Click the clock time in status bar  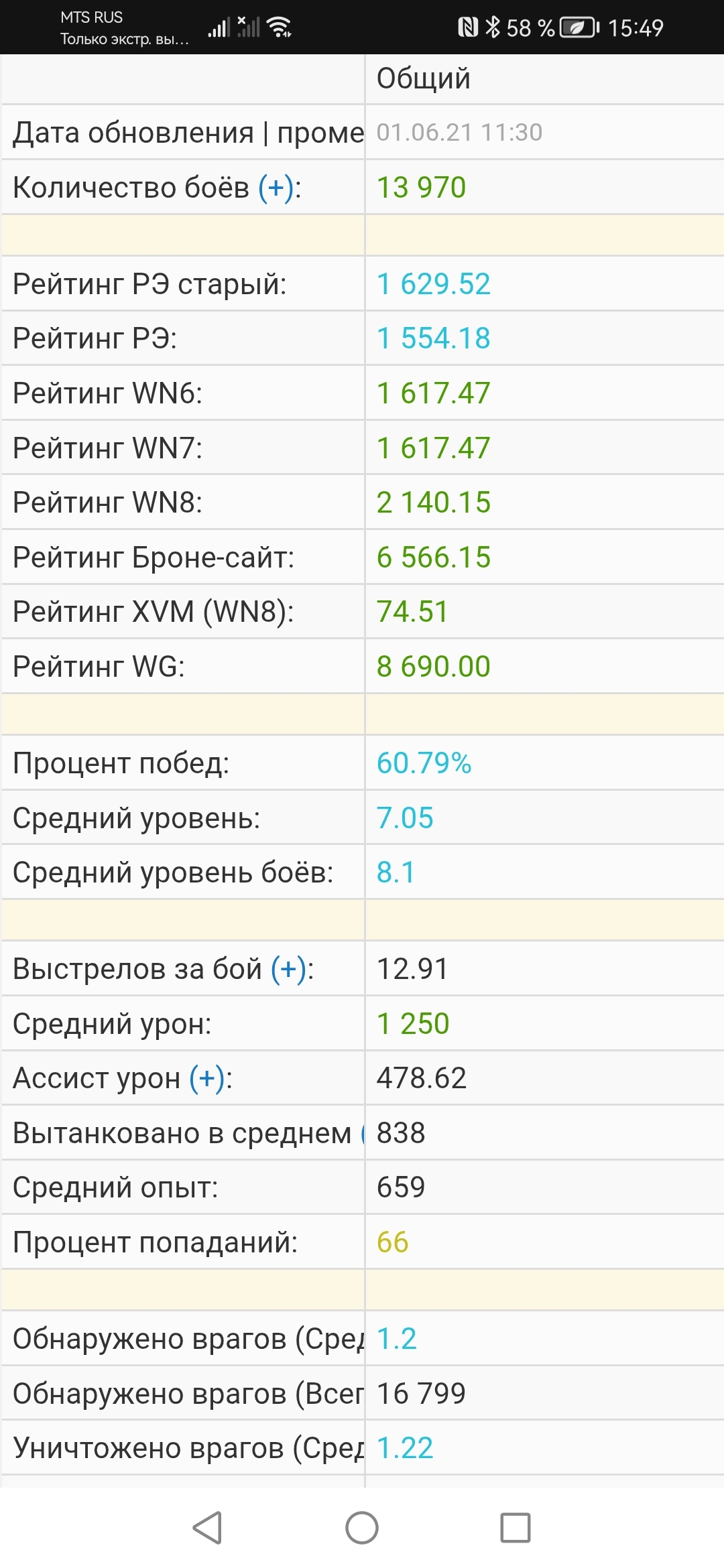click(636, 27)
